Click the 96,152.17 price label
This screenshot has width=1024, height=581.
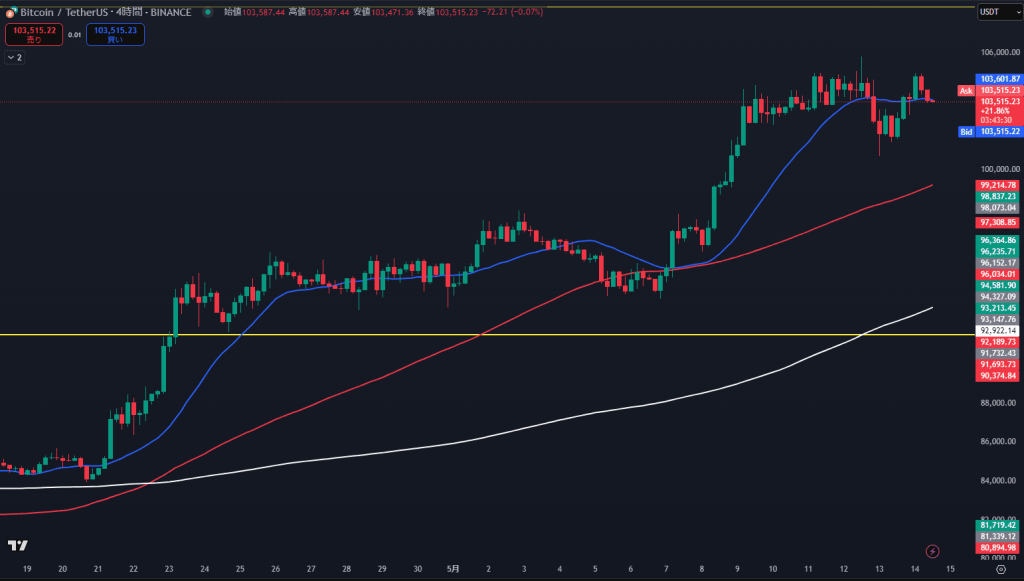point(999,263)
